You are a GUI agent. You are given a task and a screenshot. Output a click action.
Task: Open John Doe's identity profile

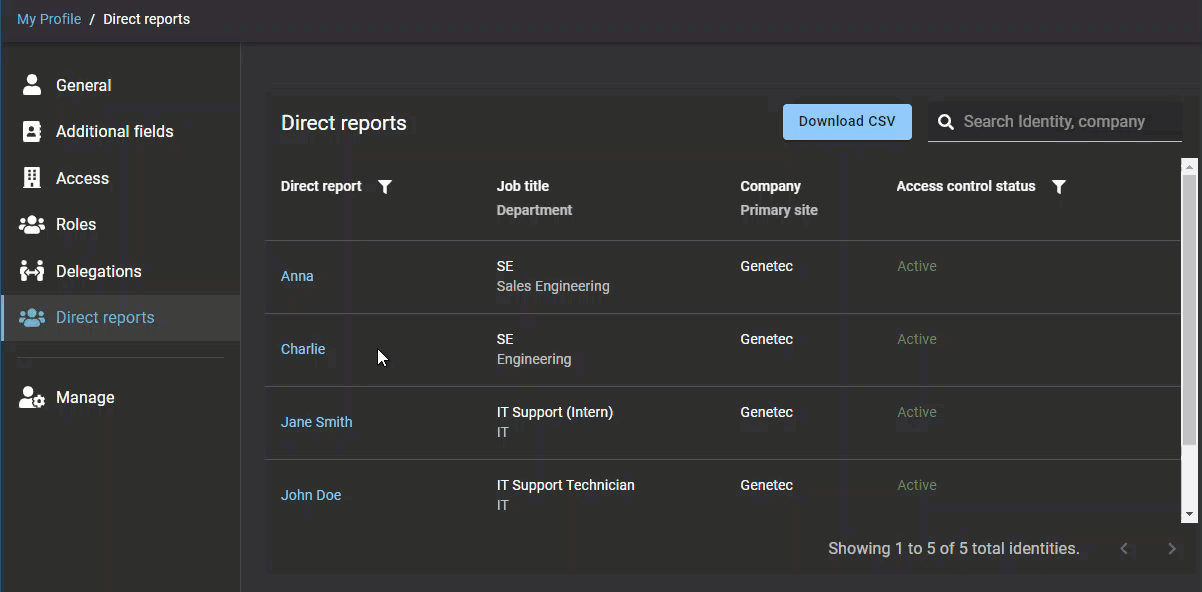tap(311, 495)
